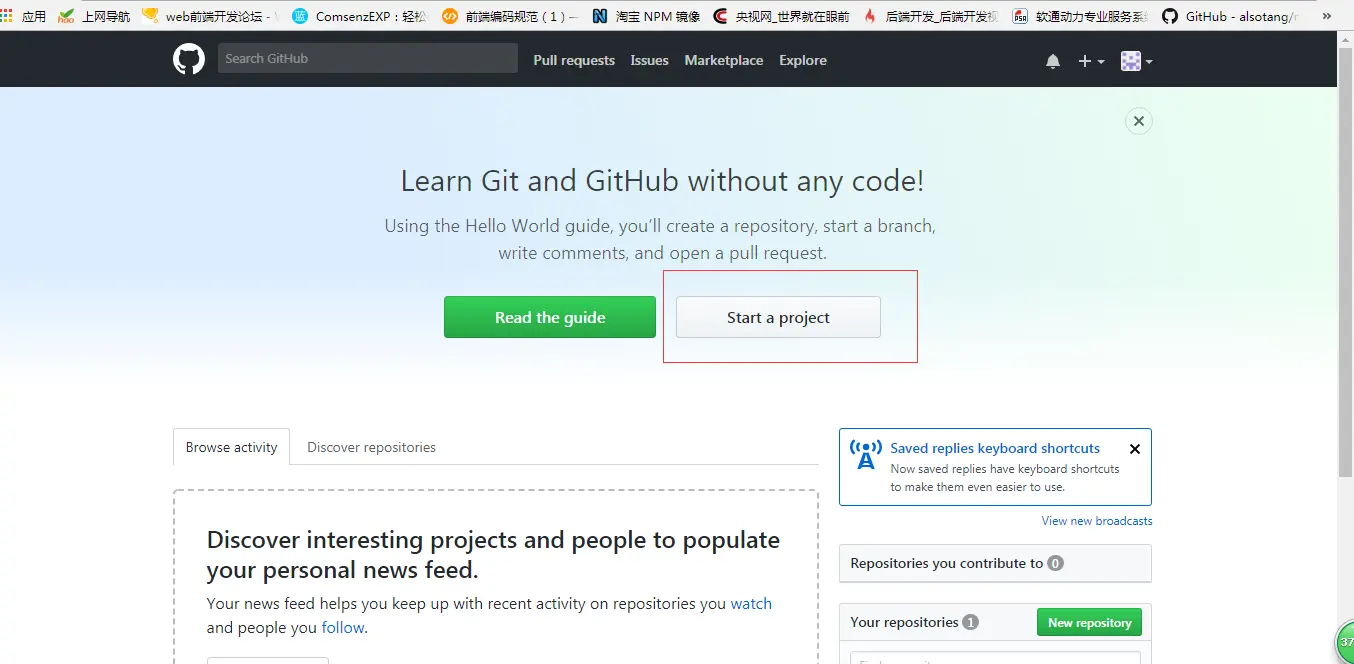This screenshot has width=1354, height=664.
Task: Click the Start a project button
Action: coord(778,317)
